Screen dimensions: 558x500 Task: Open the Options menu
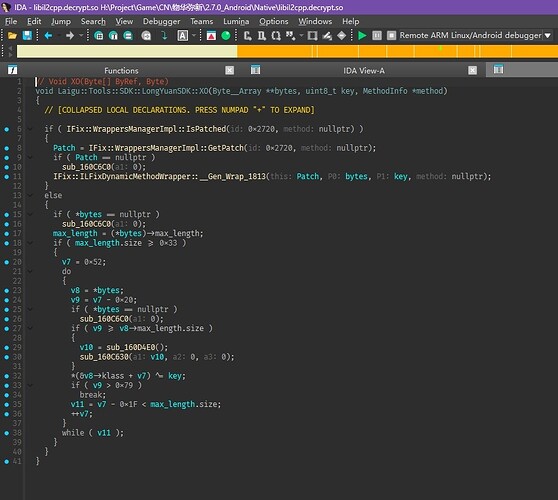click(274, 21)
